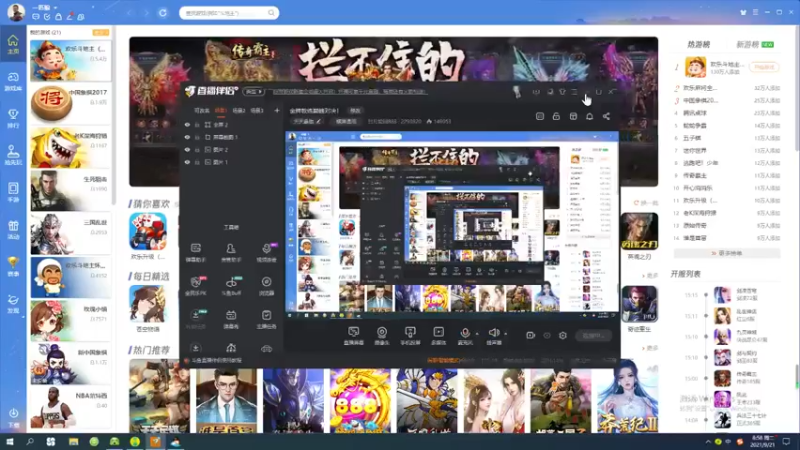Click the microphone icon in the streaming tool

pyautogui.click(x=465, y=333)
